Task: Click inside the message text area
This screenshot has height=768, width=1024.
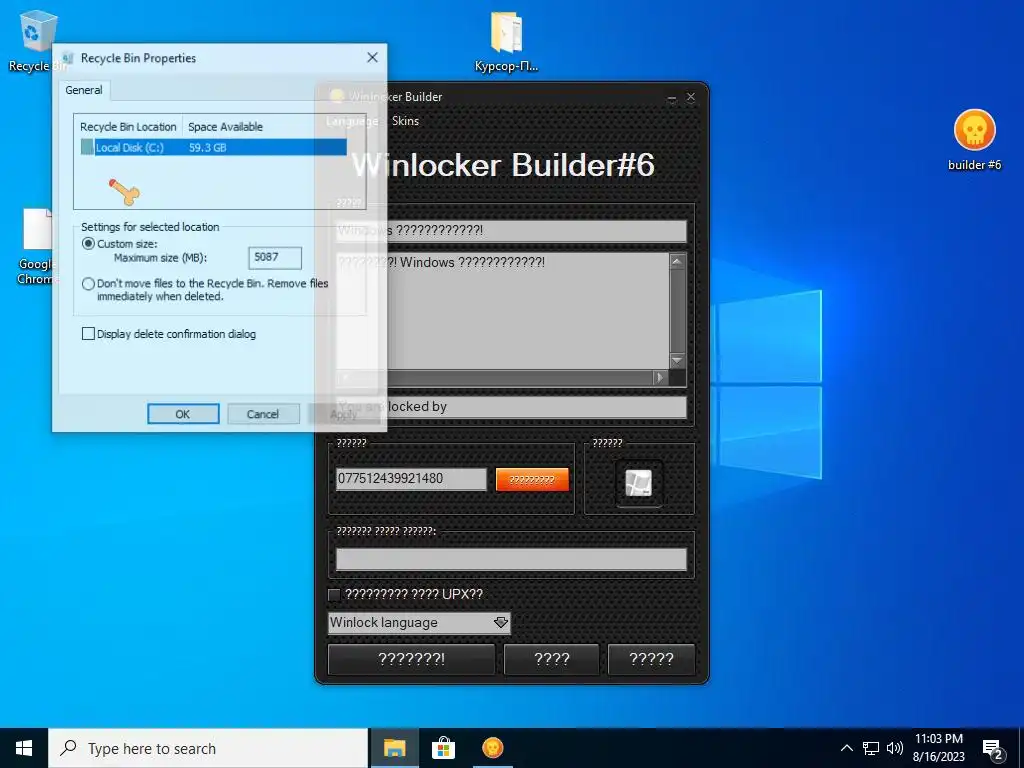Action: click(503, 312)
